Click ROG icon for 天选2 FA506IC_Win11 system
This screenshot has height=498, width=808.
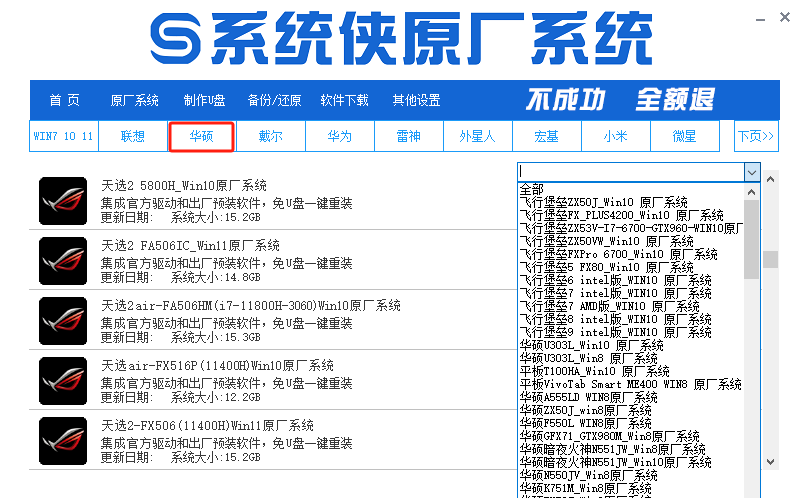pos(63,261)
